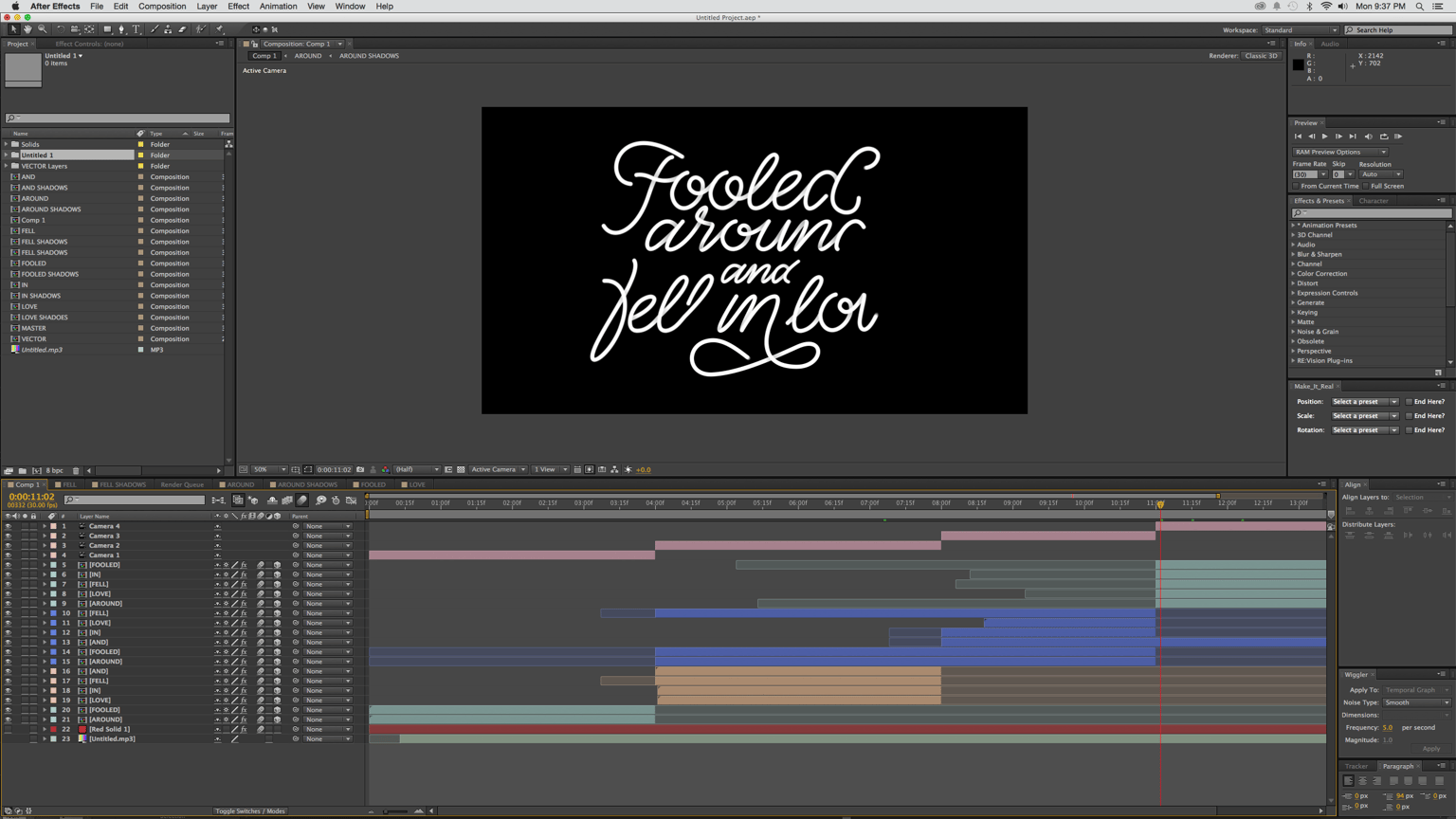Image resolution: width=1456 pixels, height=819 pixels.
Task: Enable Full Screen preview checkbox
Action: click(1366, 186)
